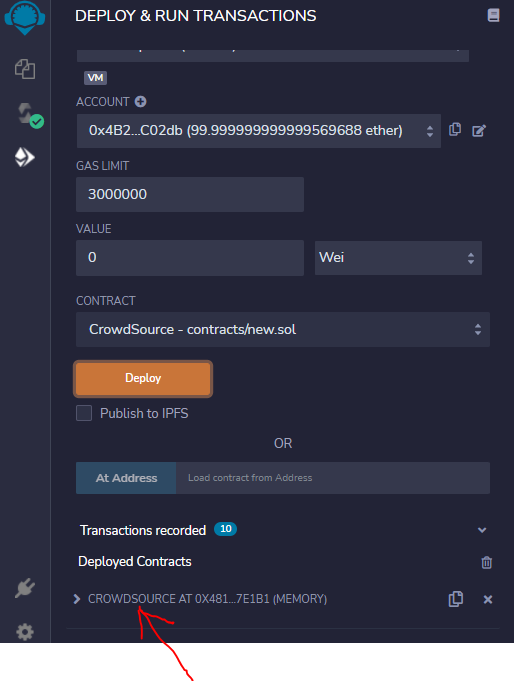The height and width of the screenshot is (681, 514).
Task: Open the Wei unit dropdown
Action: [398, 258]
